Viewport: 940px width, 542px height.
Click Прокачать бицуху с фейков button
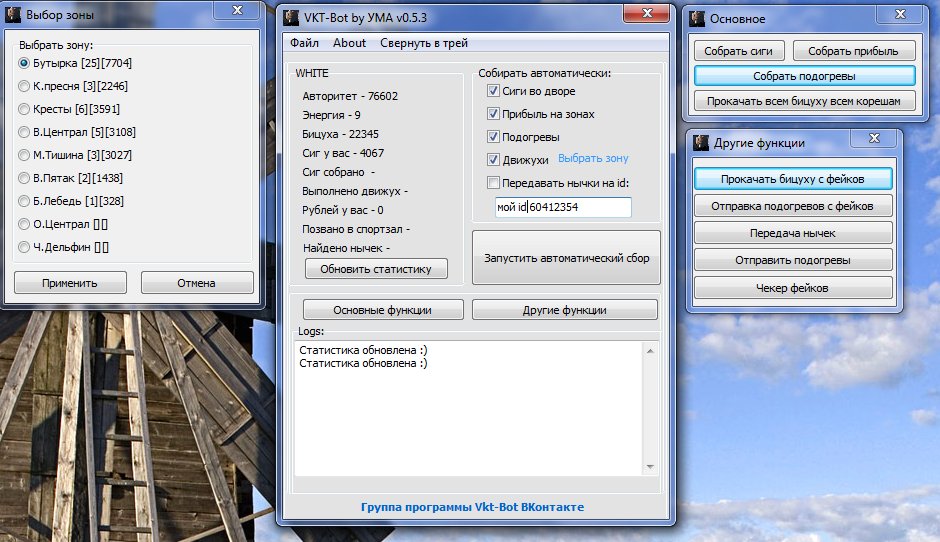pyautogui.click(x=793, y=179)
